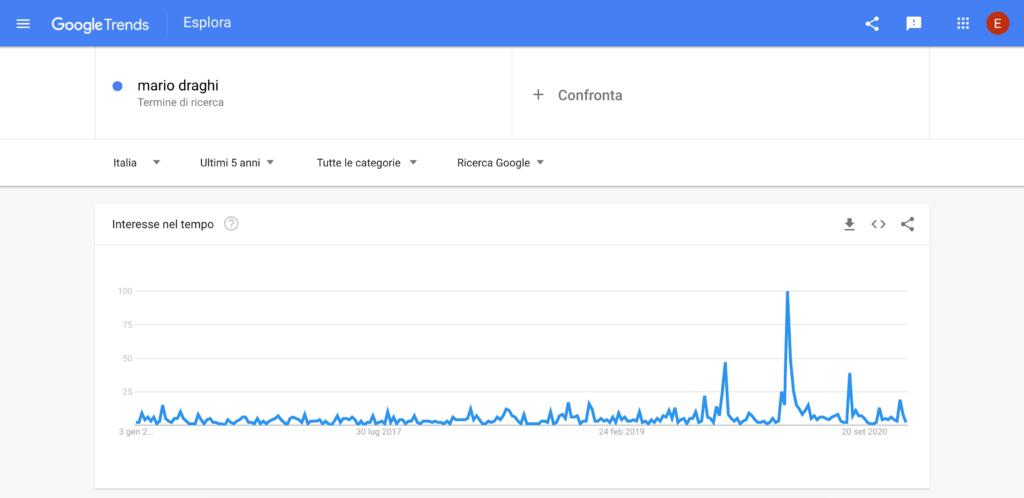Expand the Tutte le categorie dropdown
Image resolution: width=1024 pixels, height=498 pixels.
[x=366, y=162]
